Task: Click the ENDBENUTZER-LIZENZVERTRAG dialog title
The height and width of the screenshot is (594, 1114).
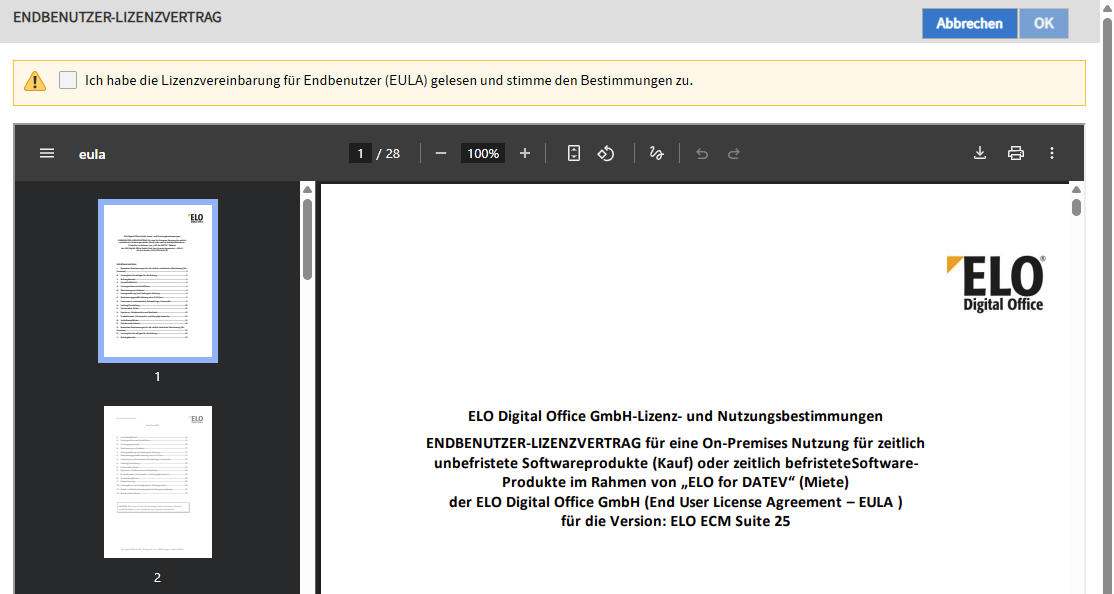Action: 117,17
